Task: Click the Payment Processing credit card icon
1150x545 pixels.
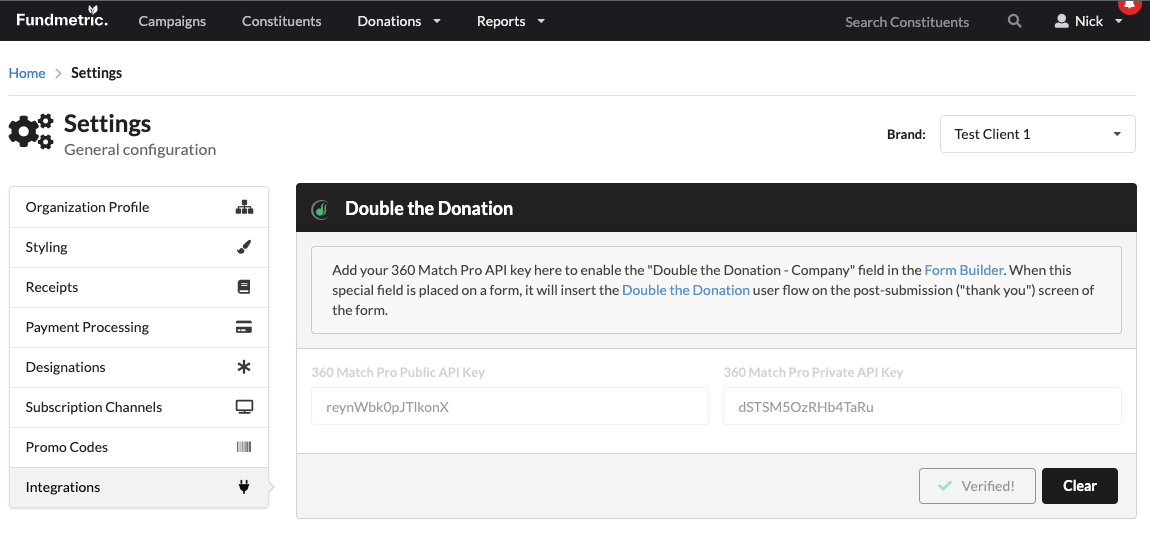Action: (x=244, y=327)
